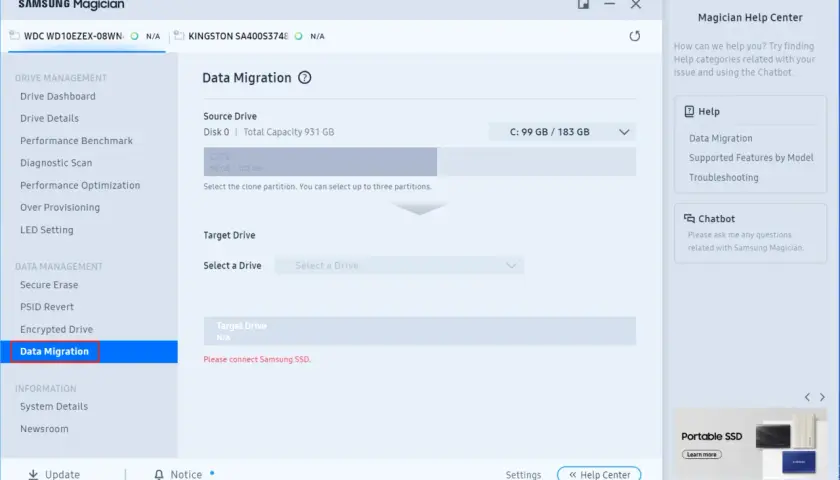Open Troubleshooting help link
Screen dimensions: 840x480
[x=724, y=177]
